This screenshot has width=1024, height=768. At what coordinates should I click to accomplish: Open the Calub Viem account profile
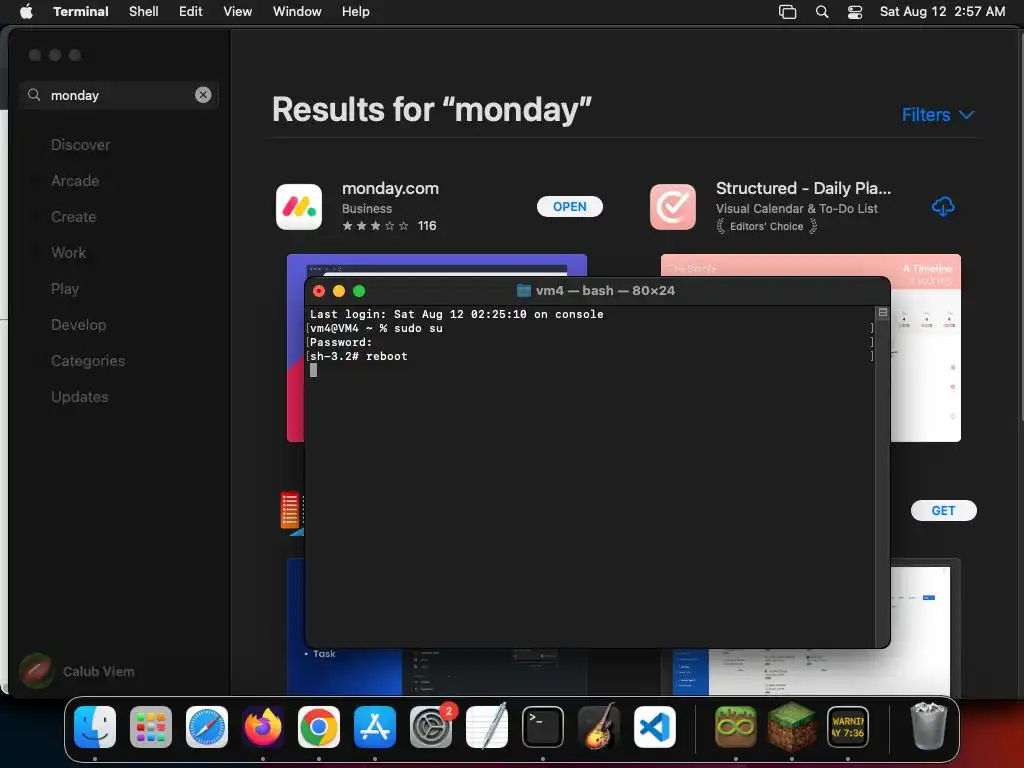coord(78,671)
